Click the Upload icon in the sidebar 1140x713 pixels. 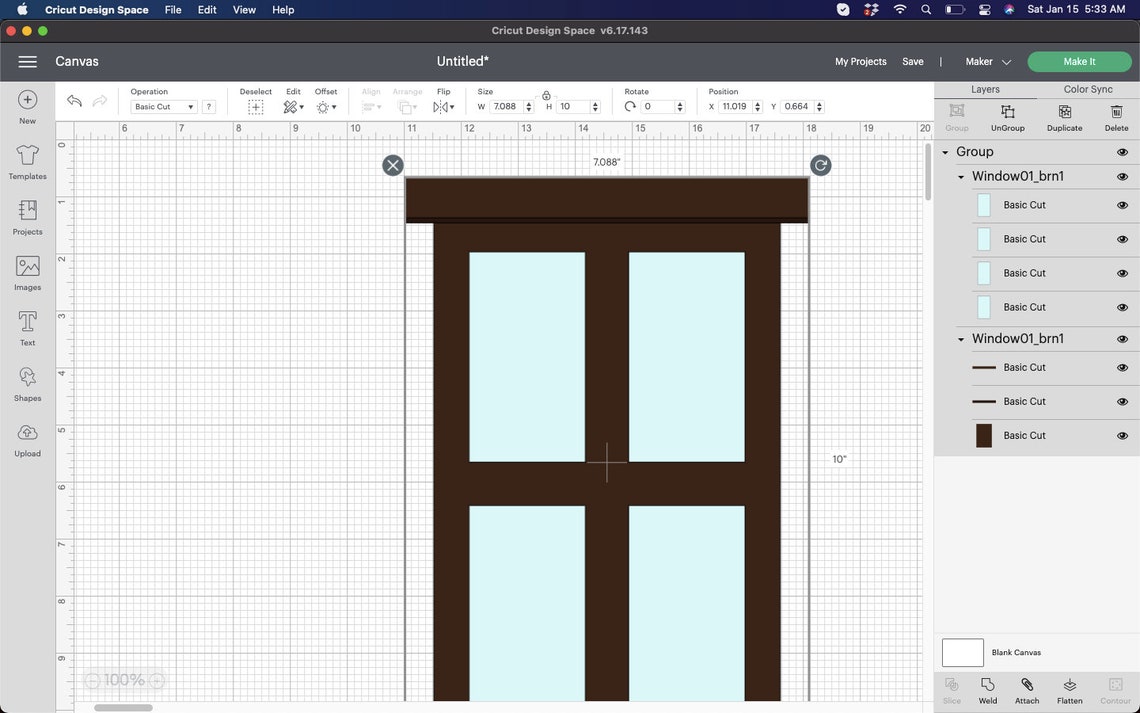click(25, 438)
